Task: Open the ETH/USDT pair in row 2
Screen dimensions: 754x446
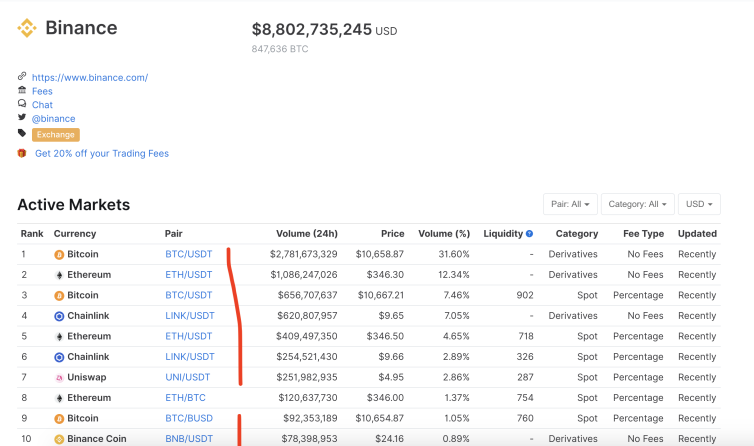Action: [188, 275]
